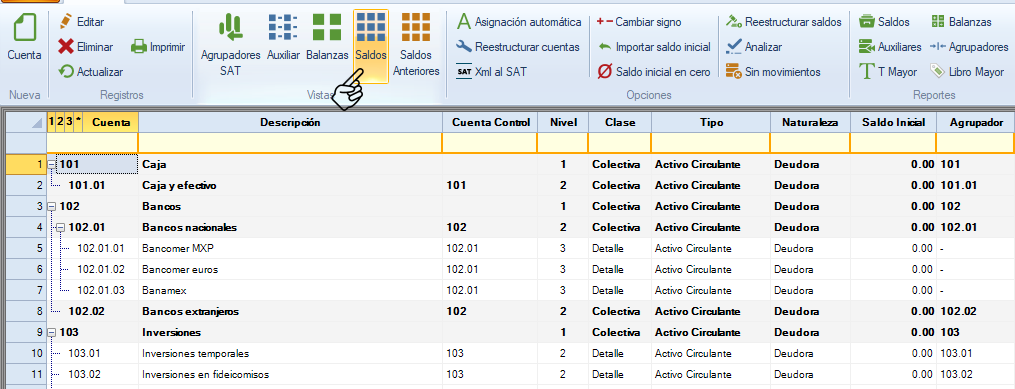The height and width of the screenshot is (389, 1015).
Task: Show tree level 3
Action: (69, 121)
